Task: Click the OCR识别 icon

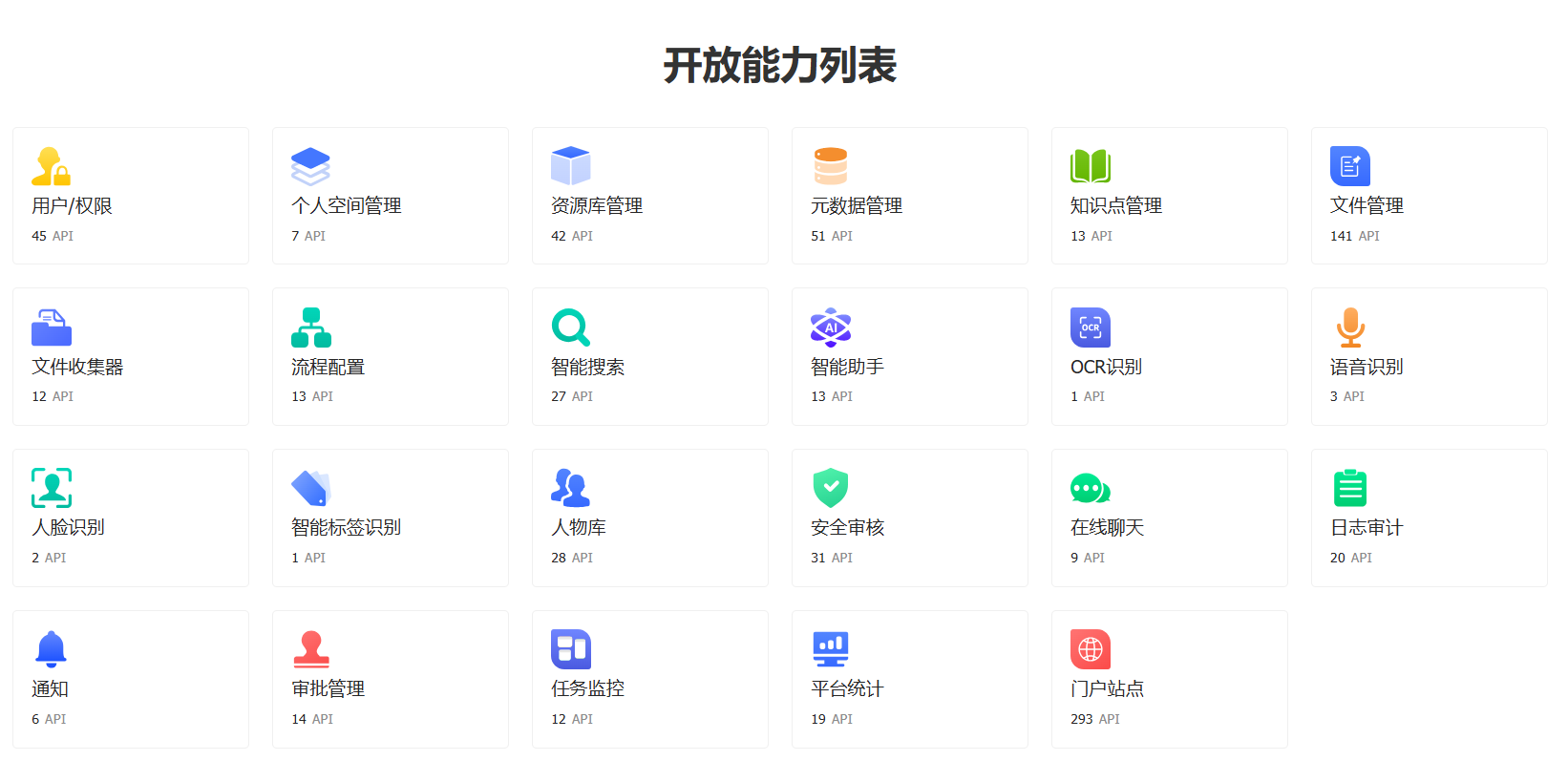Action: coord(1091,328)
